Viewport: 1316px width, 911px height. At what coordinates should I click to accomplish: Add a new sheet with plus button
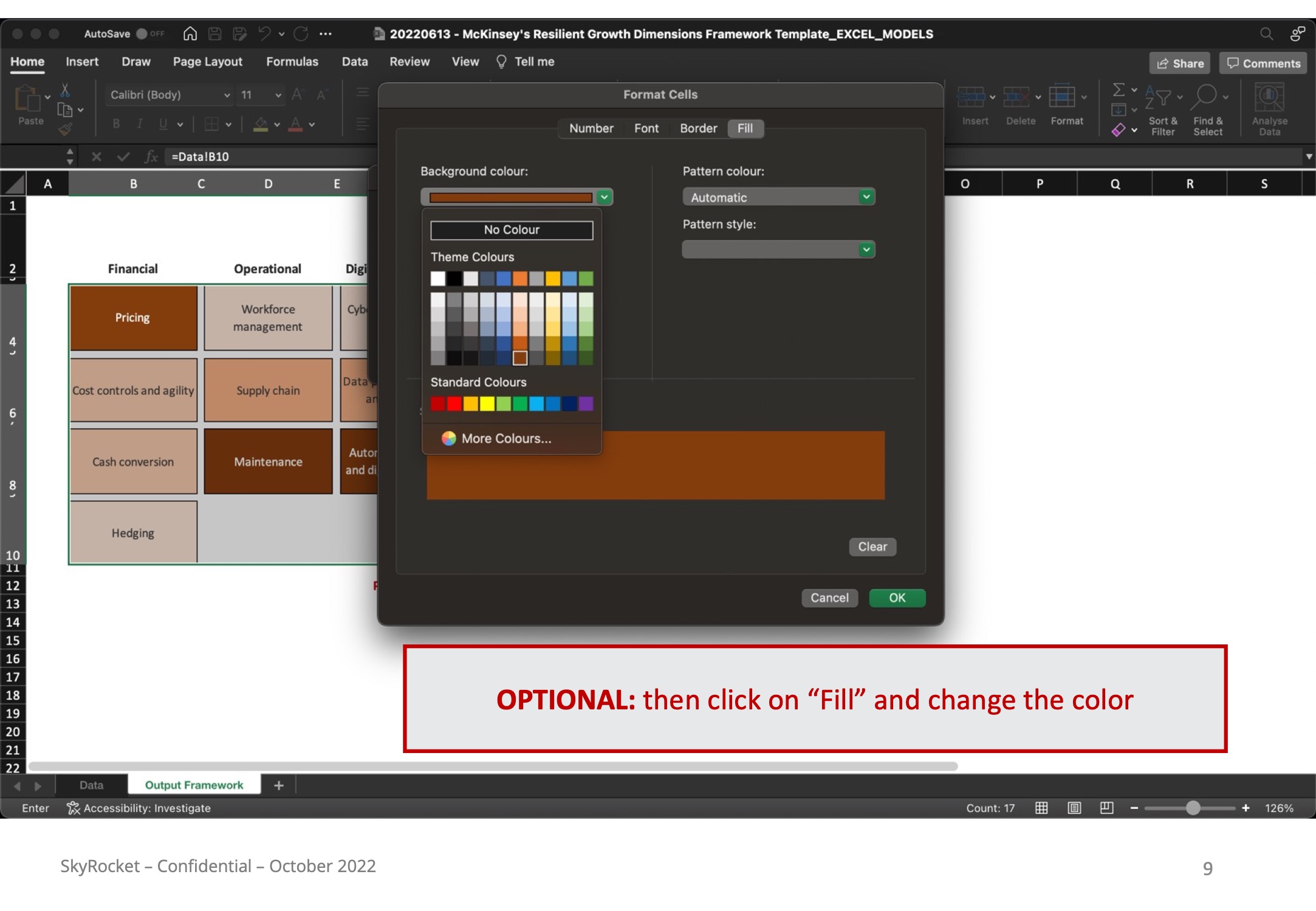pyautogui.click(x=279, y=786)
